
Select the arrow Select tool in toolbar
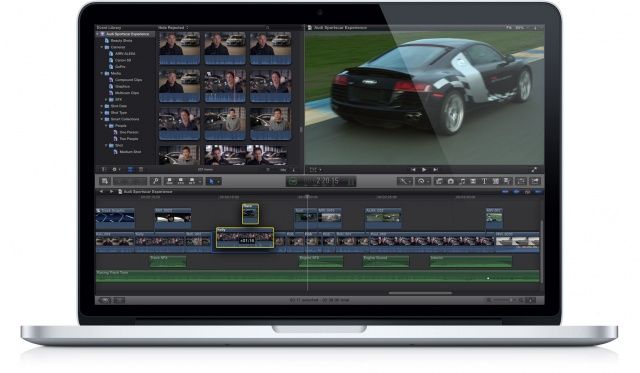tap(211, 181)
